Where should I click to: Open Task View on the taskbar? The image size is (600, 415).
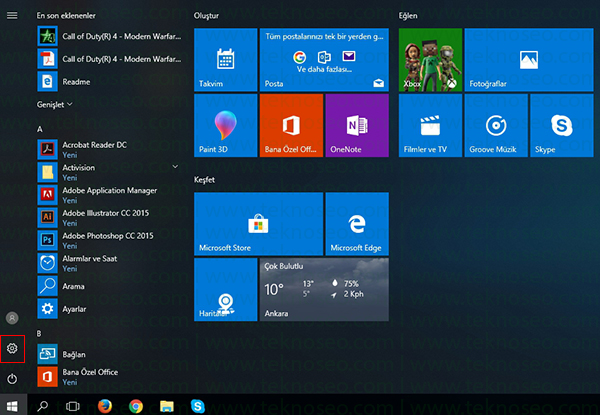click(x=73, y=406)
